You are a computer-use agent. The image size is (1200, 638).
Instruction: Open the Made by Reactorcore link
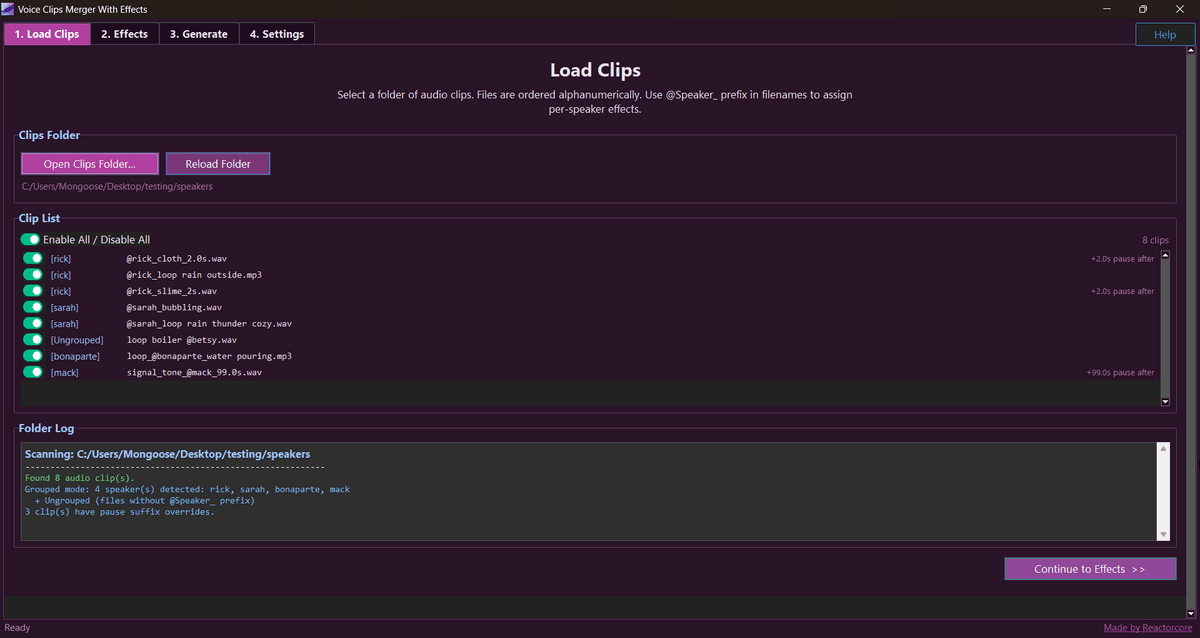(1148, 628)
